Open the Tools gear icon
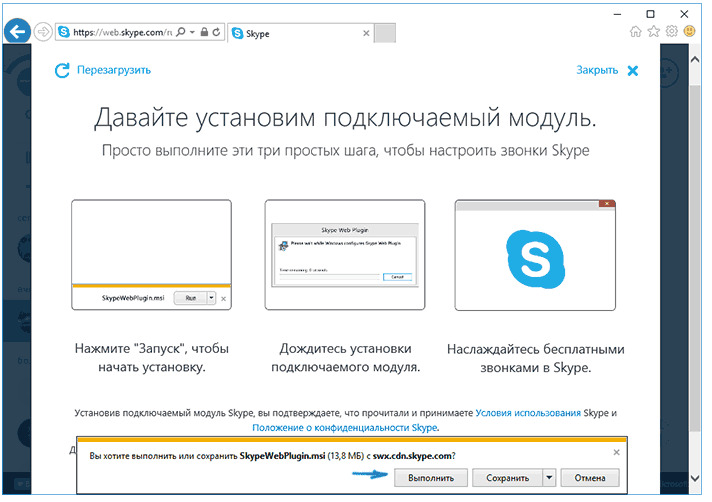 click(x=672, y=31)
